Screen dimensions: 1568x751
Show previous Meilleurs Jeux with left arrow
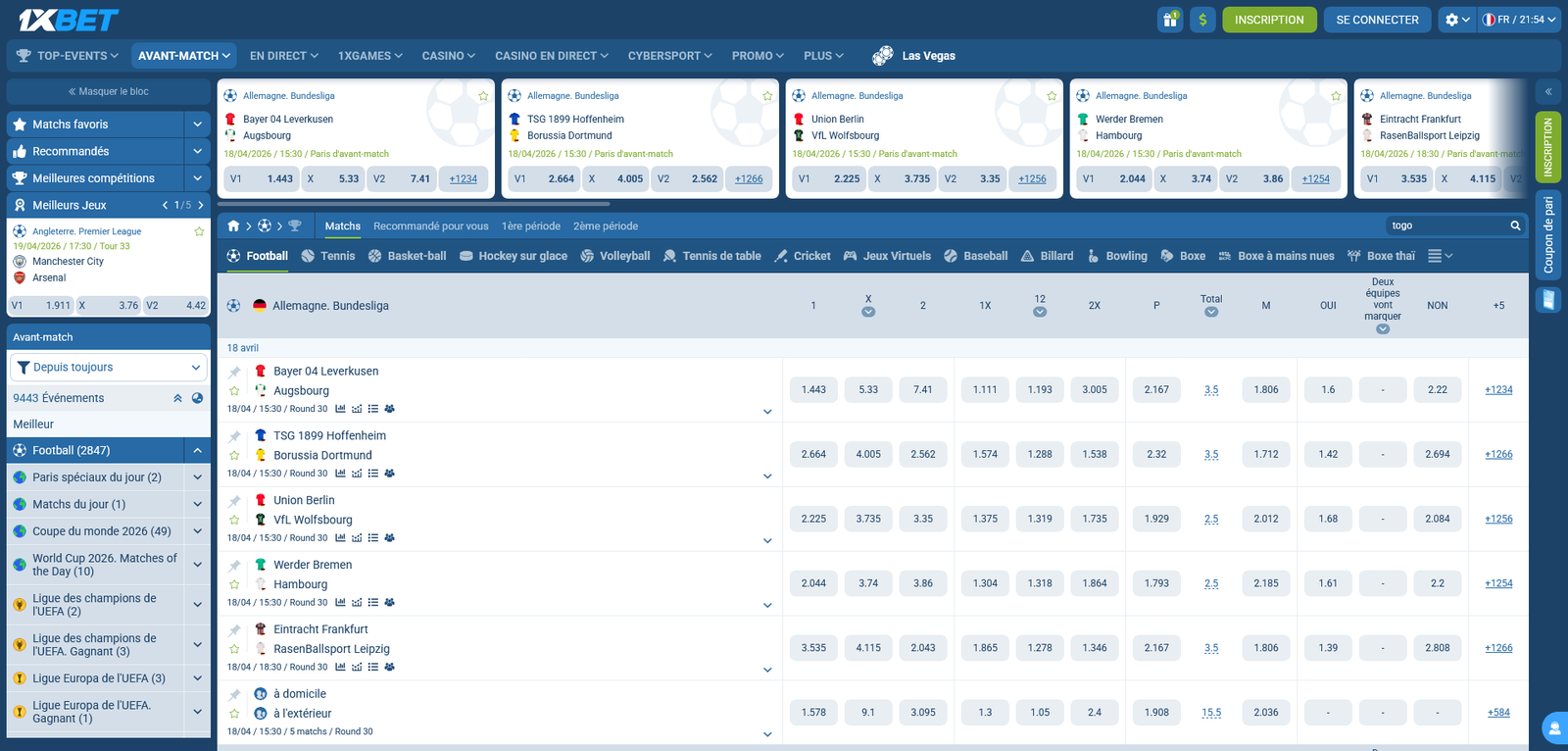pyautogui.click(x=165, y=205)
